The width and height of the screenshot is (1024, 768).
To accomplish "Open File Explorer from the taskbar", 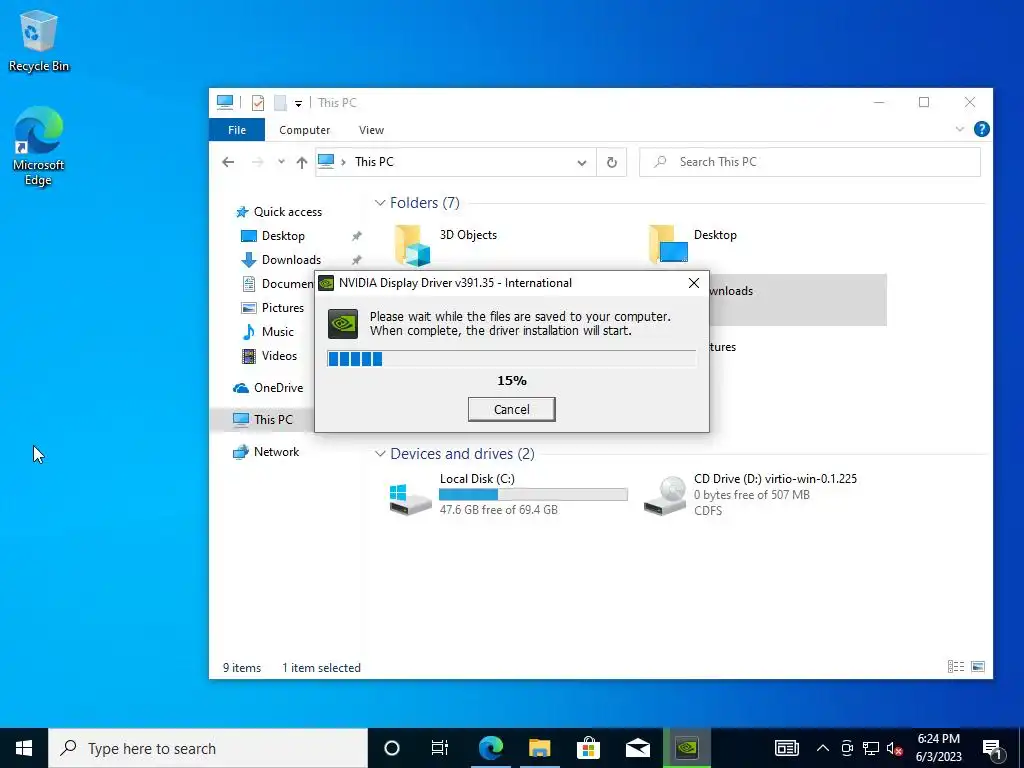I will (x=539, y=748).
